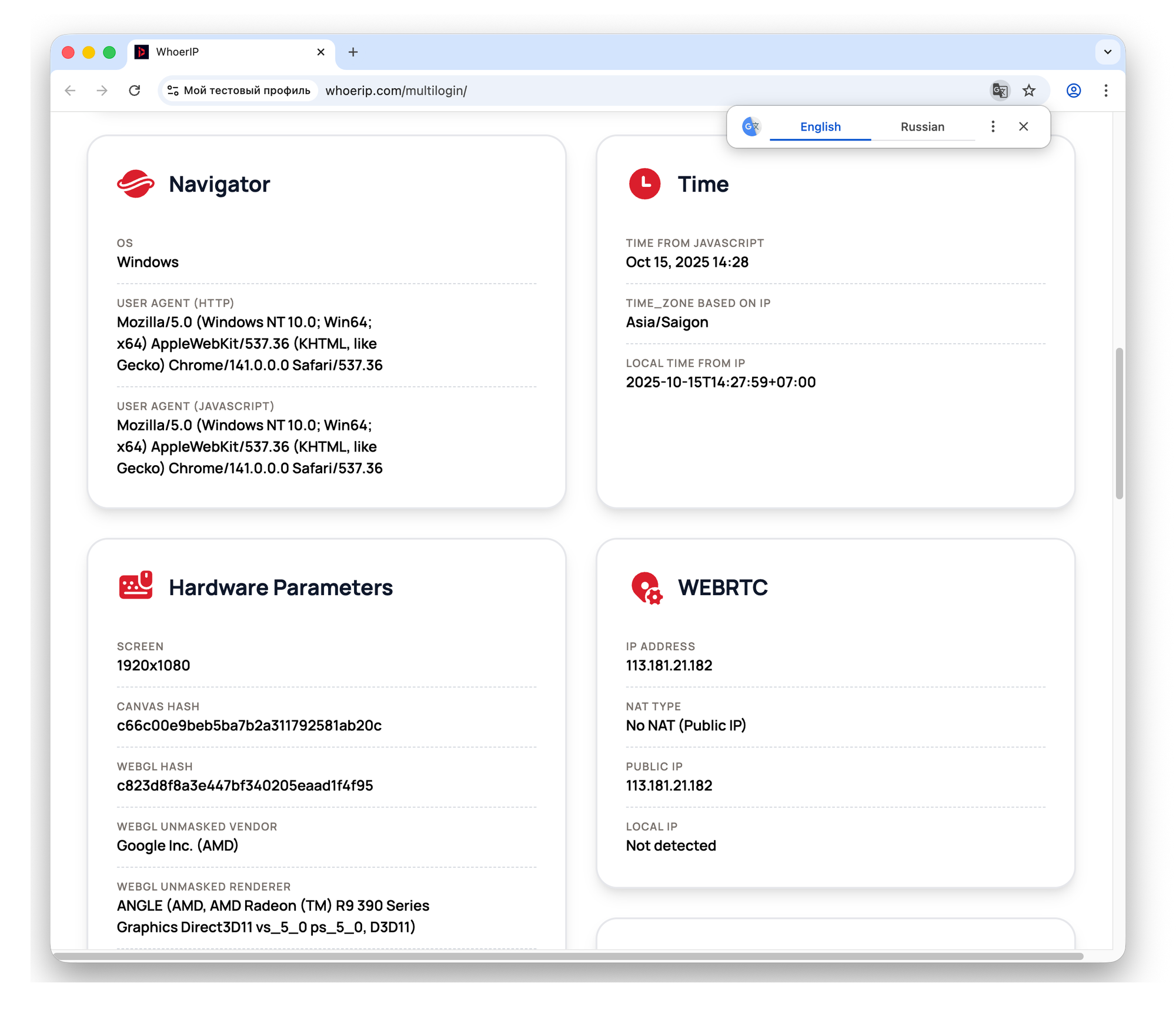Expand the tab search chevron

(1108, 52)
